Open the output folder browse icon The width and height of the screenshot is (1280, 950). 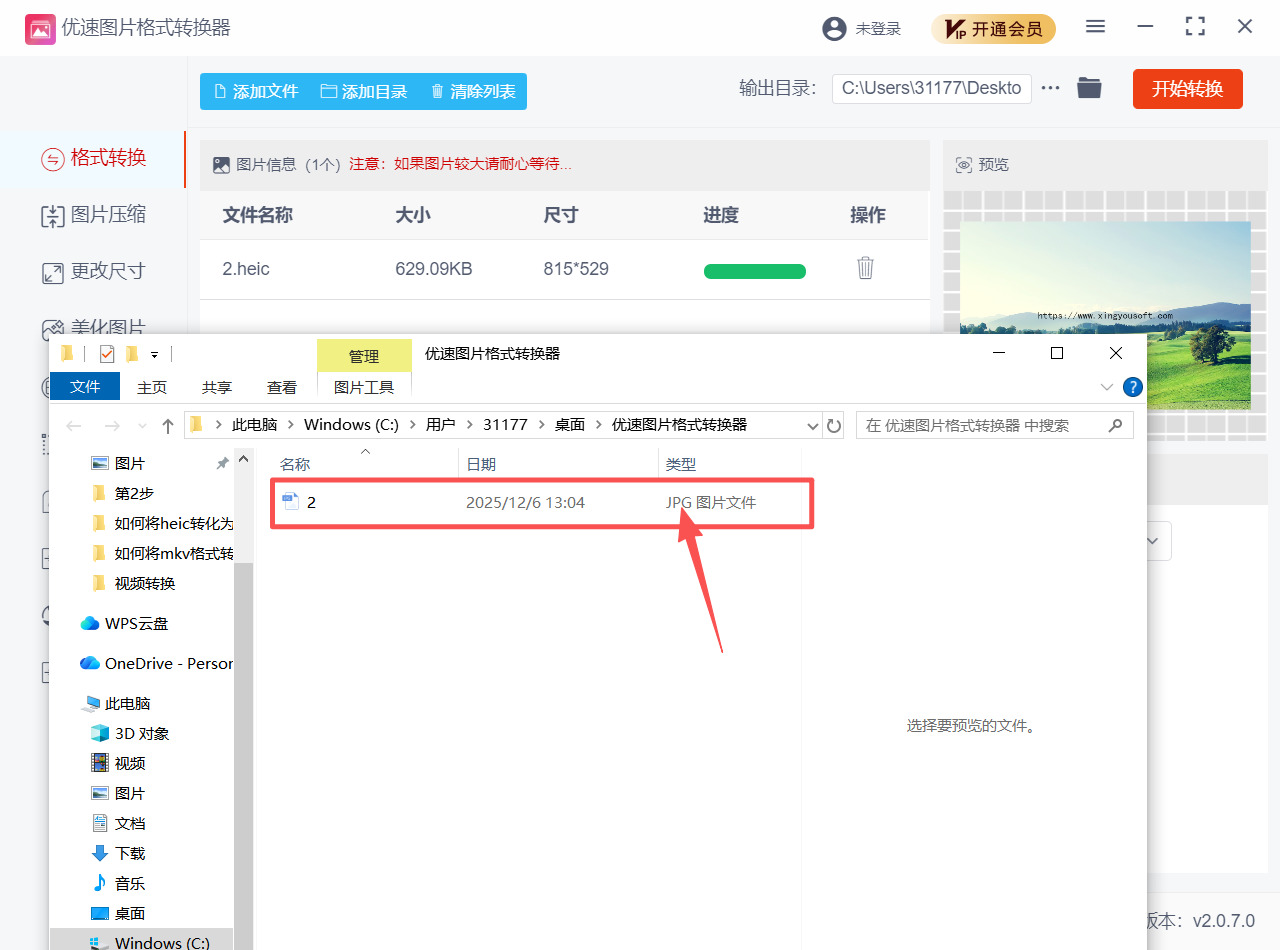coord(1089,88)
